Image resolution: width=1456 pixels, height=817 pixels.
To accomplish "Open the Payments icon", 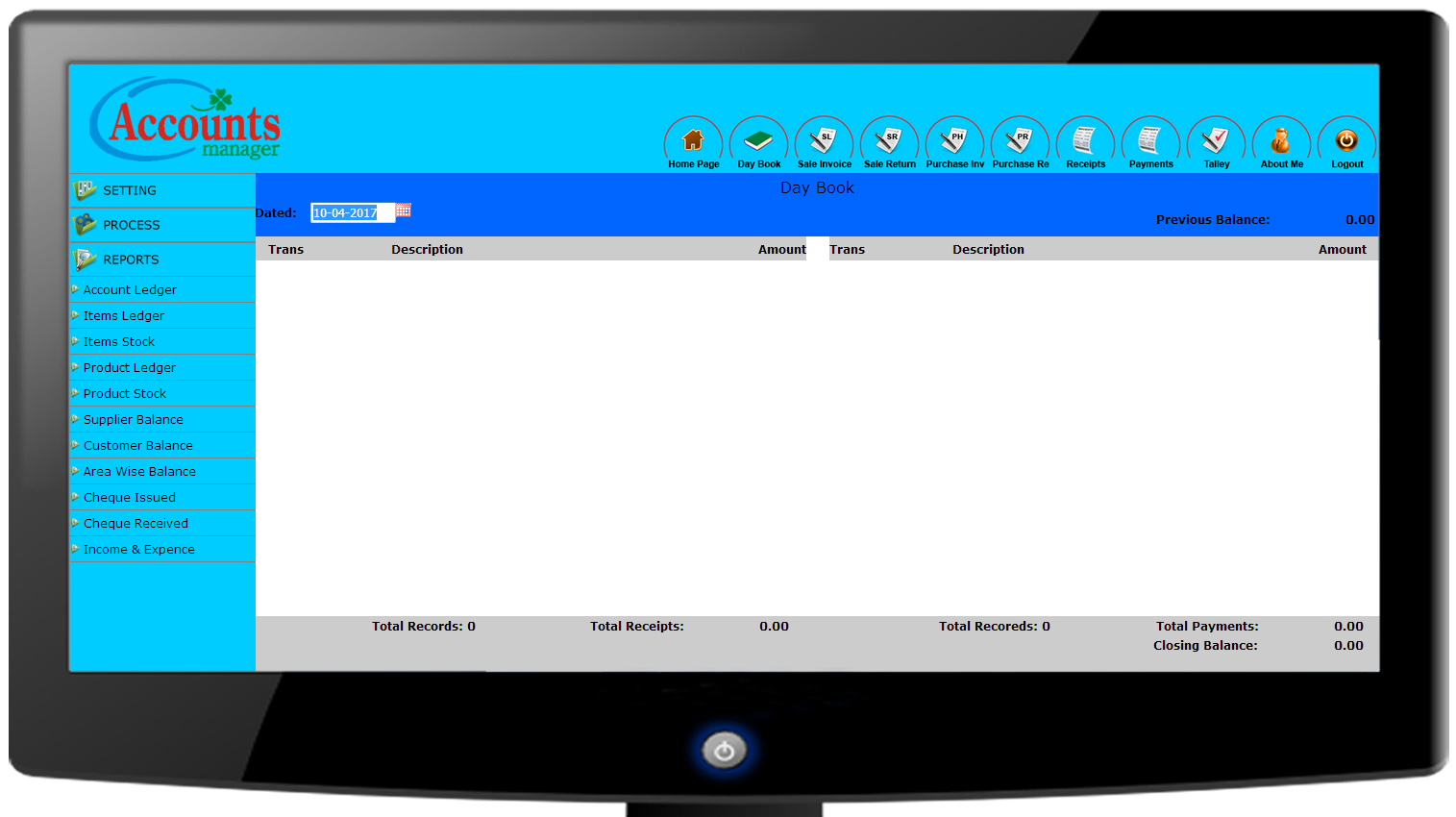I will tap(1150, 142).
